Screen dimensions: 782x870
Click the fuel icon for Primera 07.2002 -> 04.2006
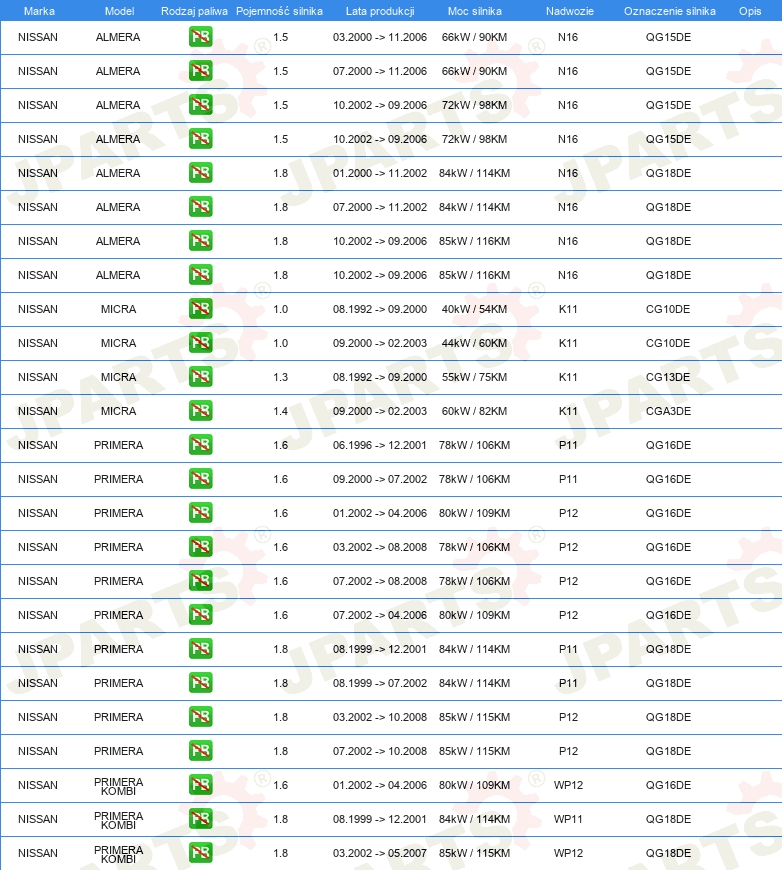tap(200, 615)
